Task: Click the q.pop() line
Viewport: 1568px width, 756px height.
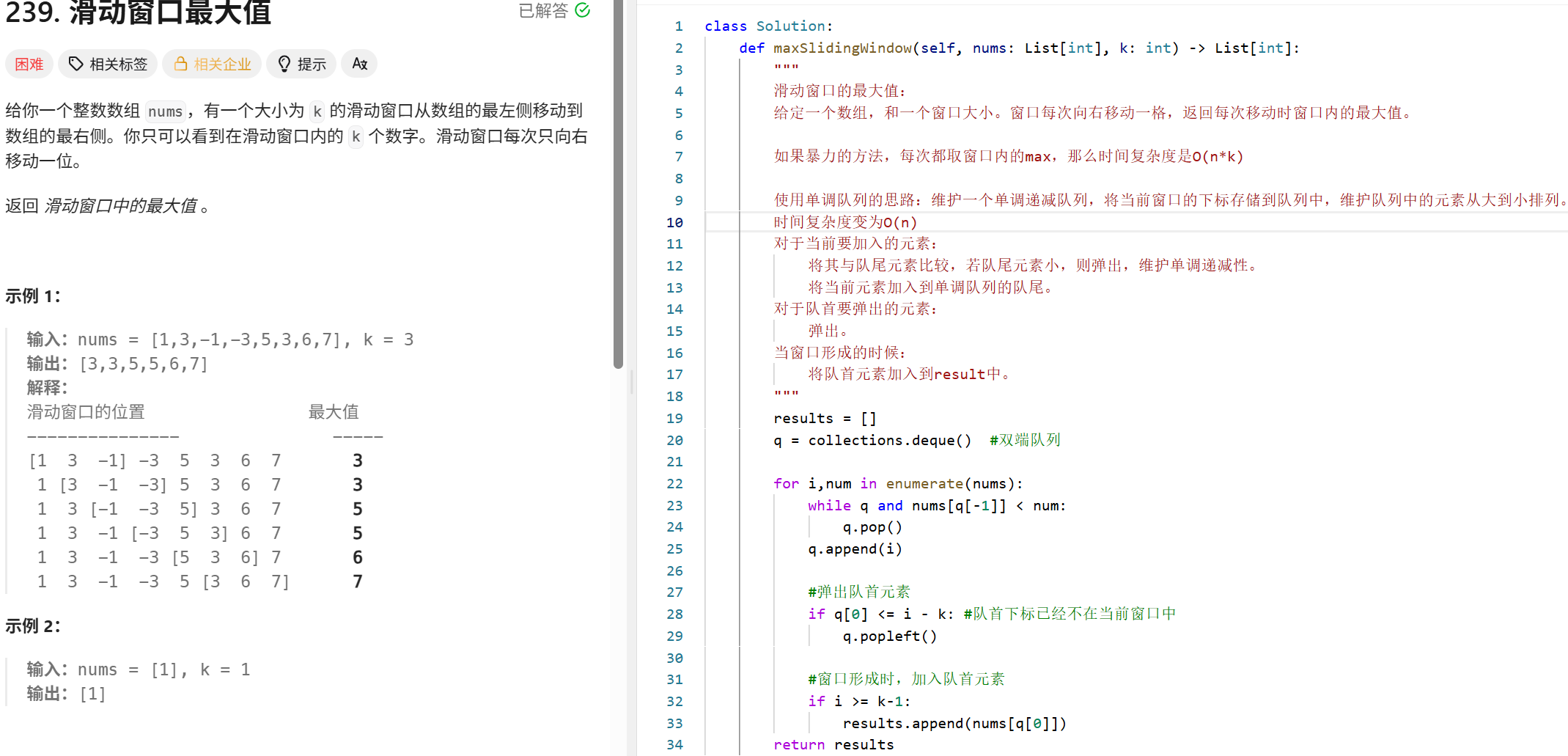Action: pyautogui.click(x=872, y=527)
